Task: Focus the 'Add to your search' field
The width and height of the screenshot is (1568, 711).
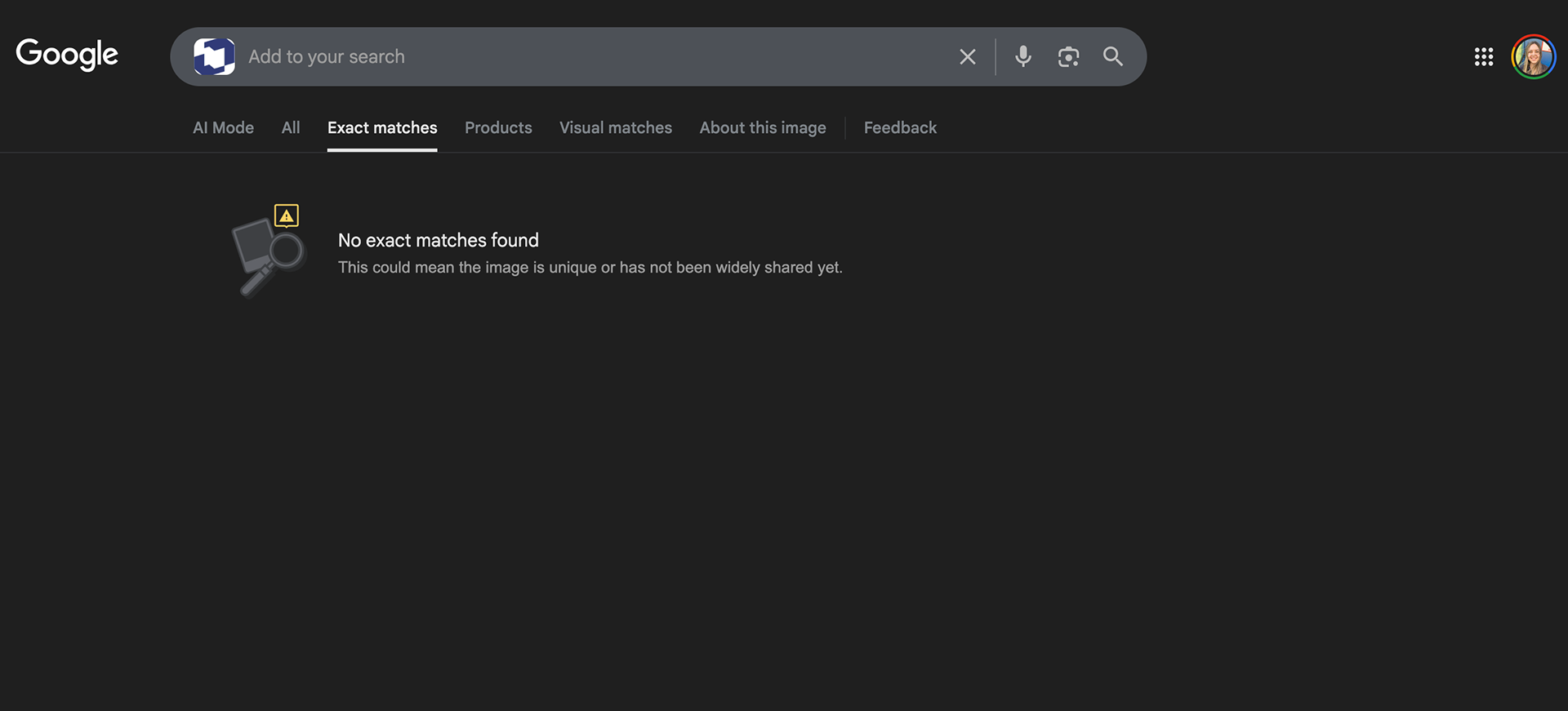Action: point(596,56)
